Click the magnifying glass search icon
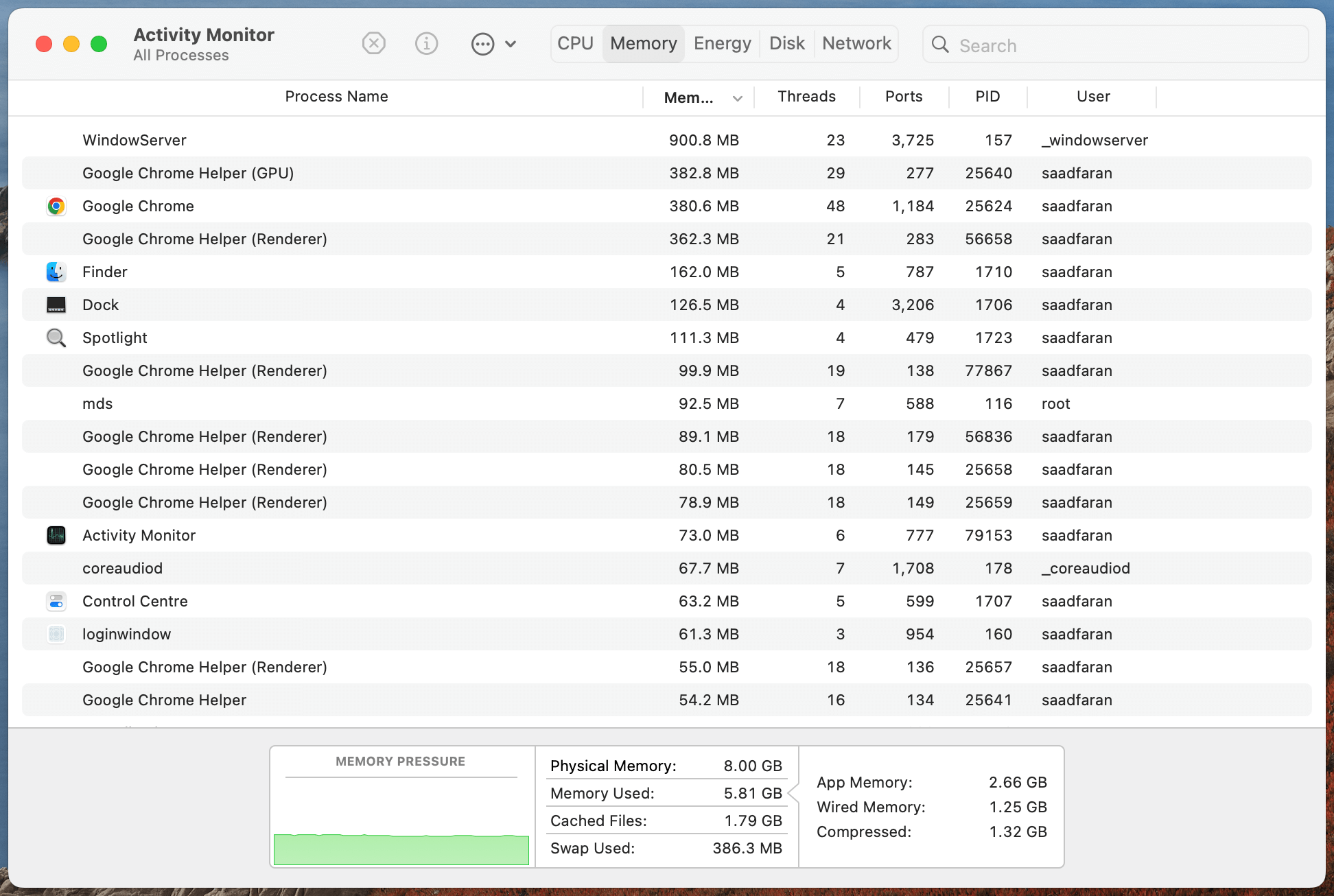The image size is (1334, 896). (940, 45)
